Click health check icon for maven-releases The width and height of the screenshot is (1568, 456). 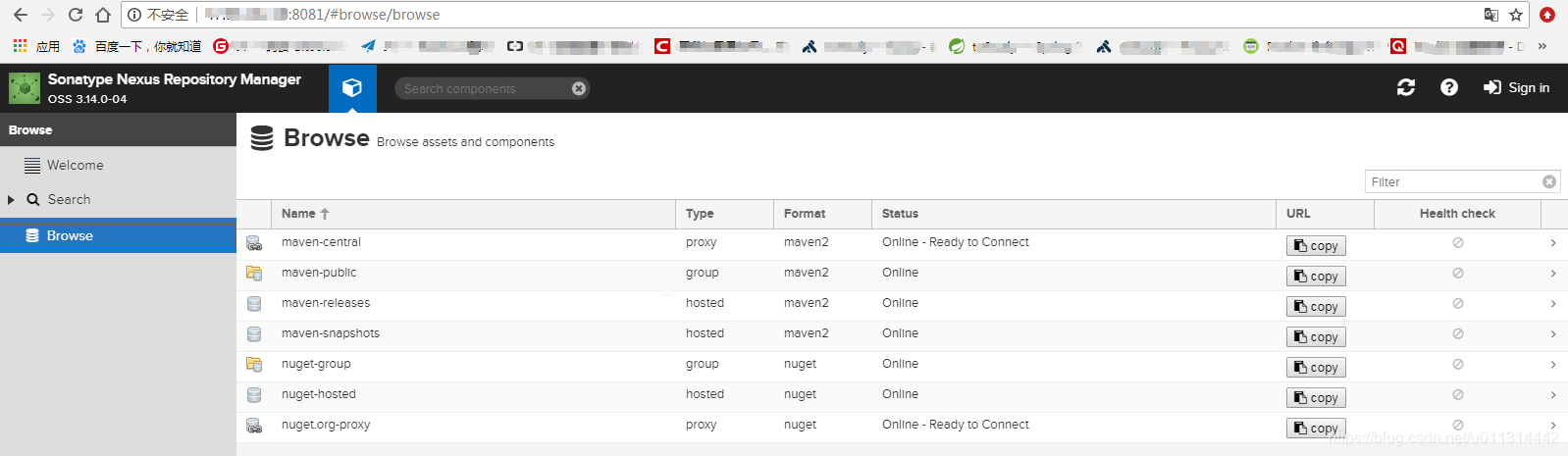tap(1458, 304)
